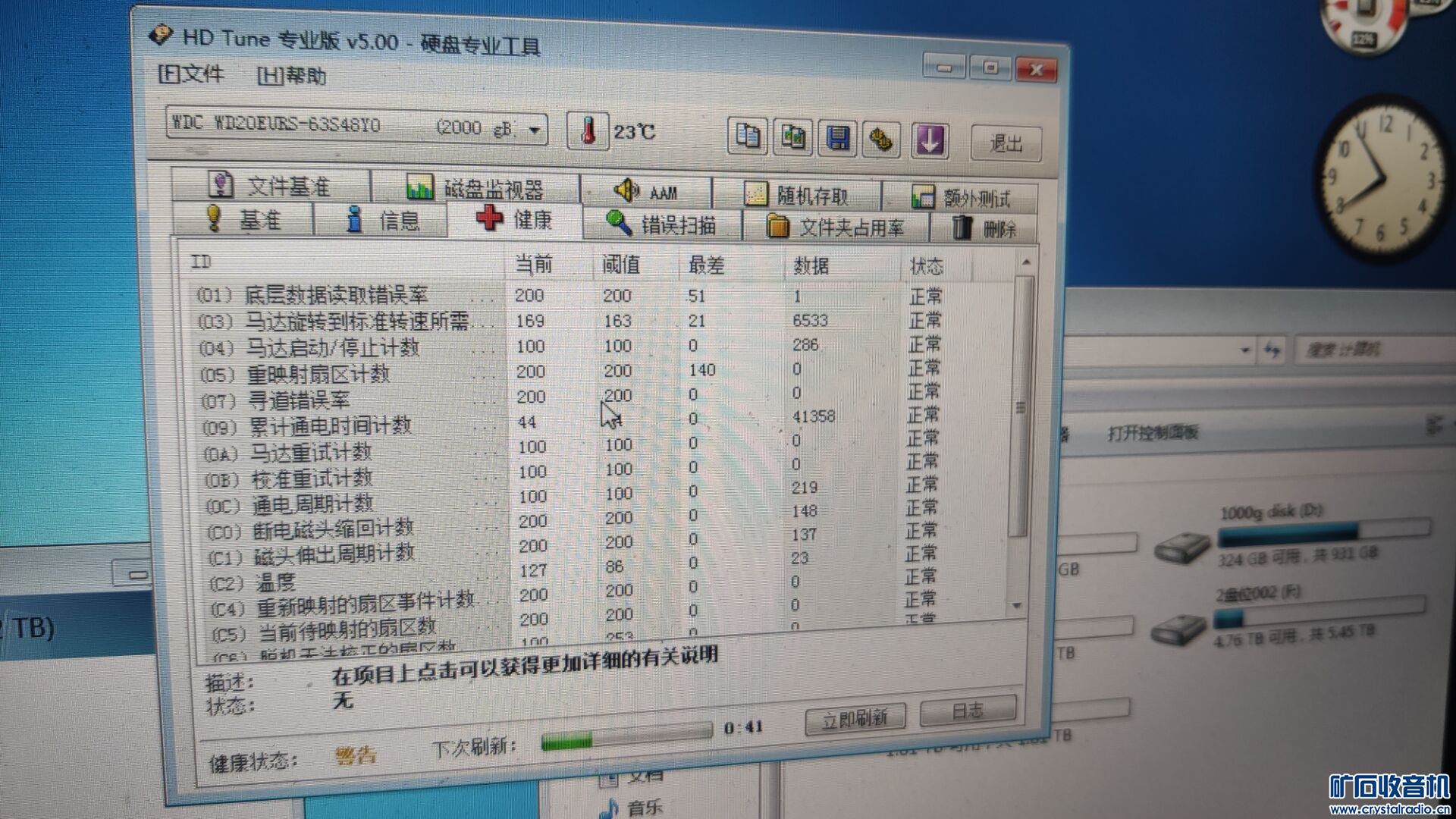Click the temperature thermometer icon

(588, 131)
